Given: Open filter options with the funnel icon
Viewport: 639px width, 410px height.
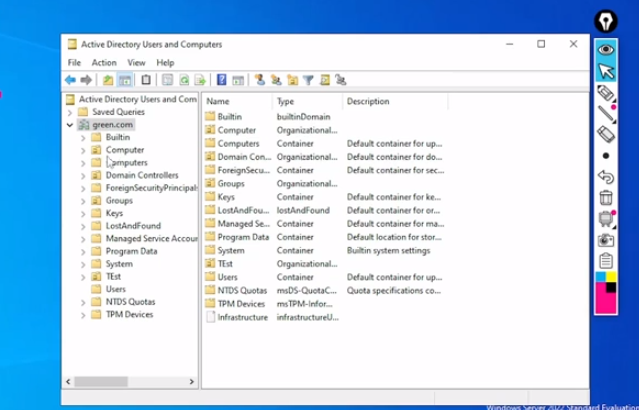Looking at the screenshot, I should click(x=308, y=80).
